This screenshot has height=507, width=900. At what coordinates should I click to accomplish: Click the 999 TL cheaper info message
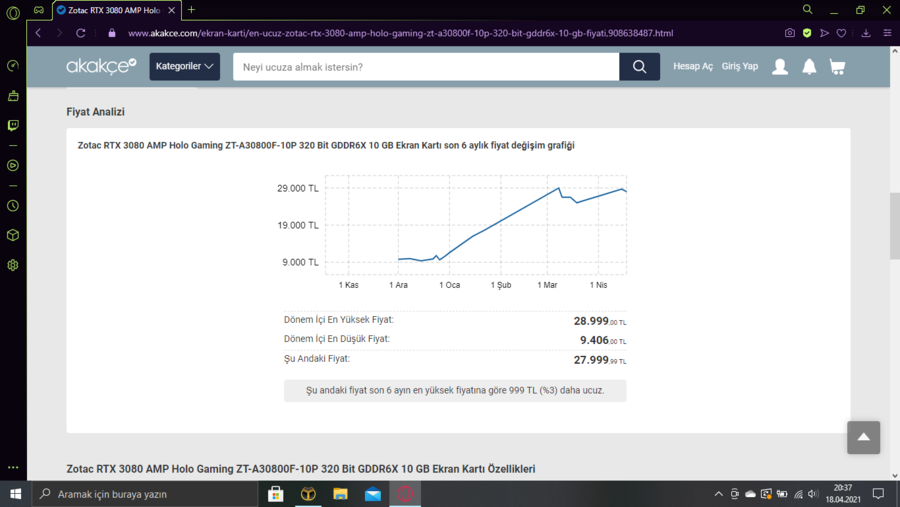pyautogui.click(x=455, y=390)
